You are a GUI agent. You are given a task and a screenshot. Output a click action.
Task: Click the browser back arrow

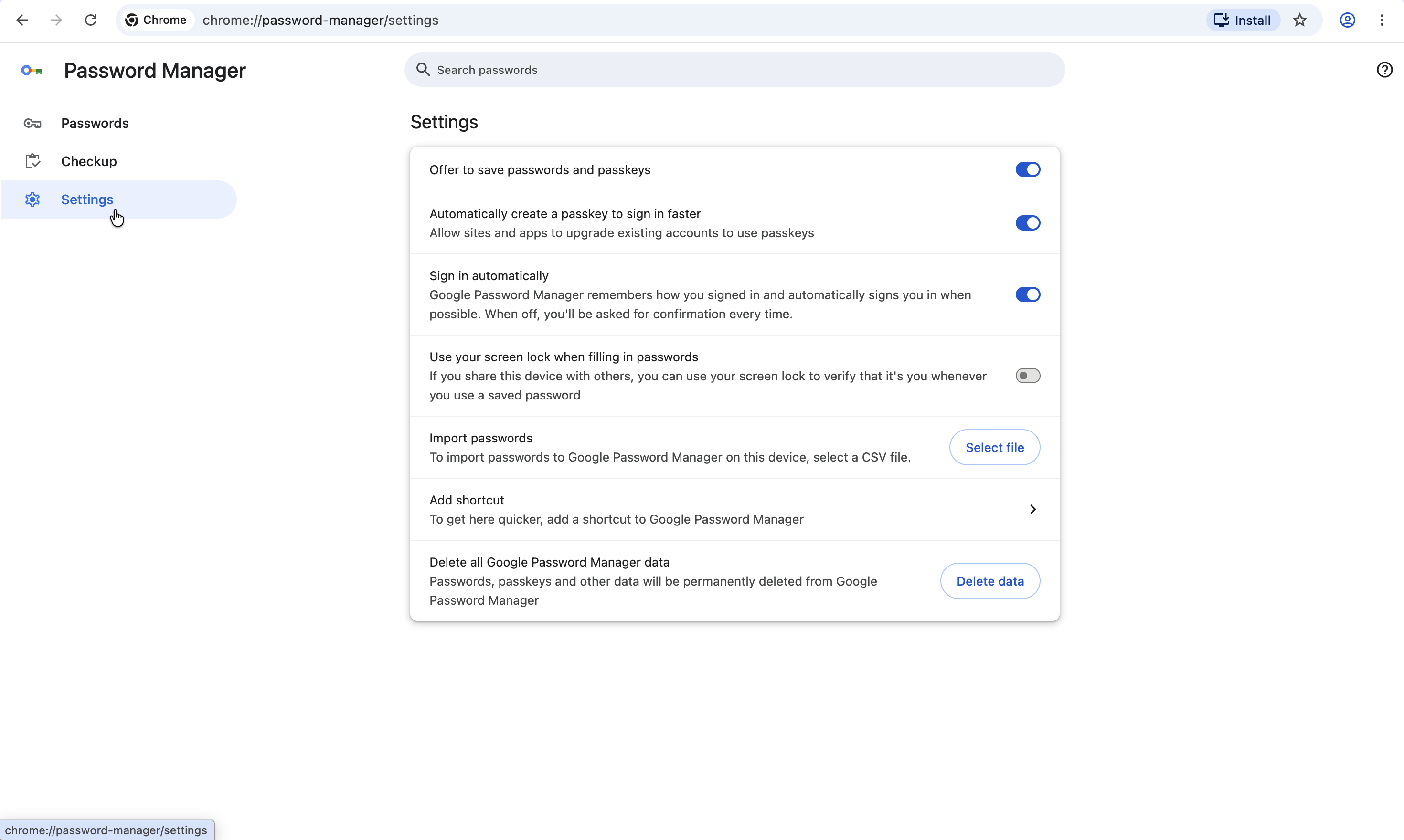22,21
